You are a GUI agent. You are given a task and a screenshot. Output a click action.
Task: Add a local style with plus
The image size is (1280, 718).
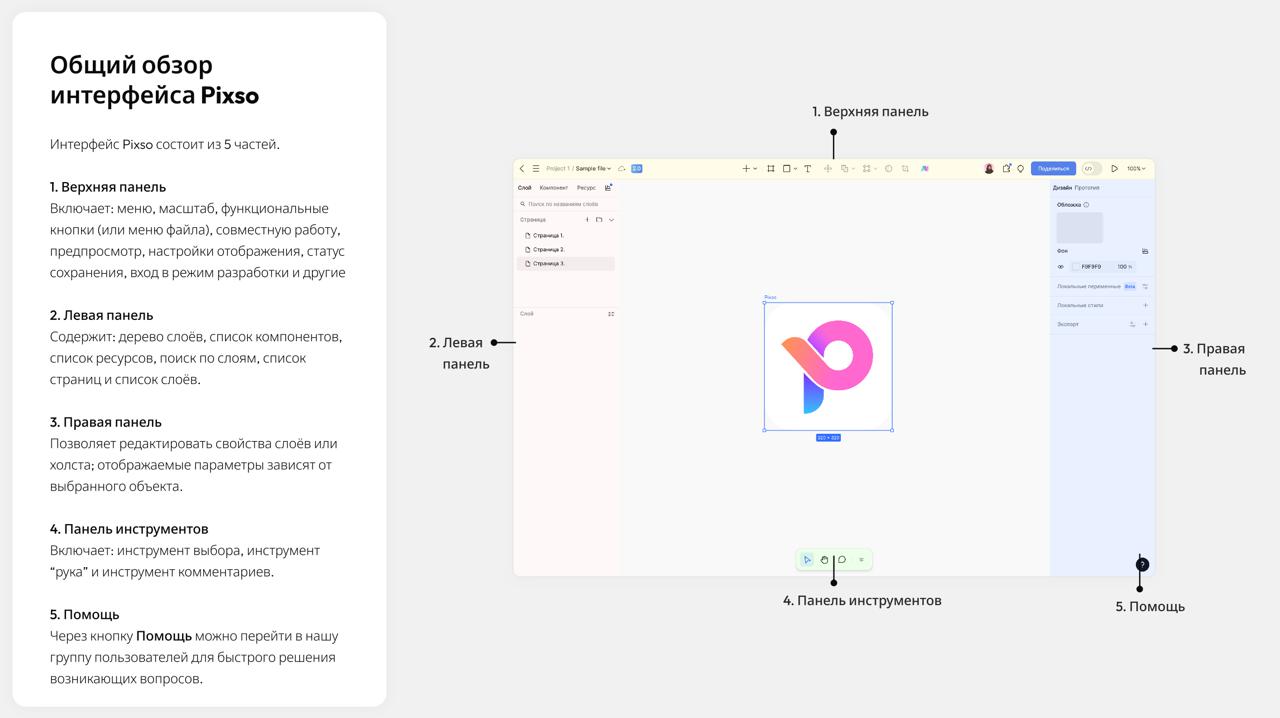(1145, 305)
